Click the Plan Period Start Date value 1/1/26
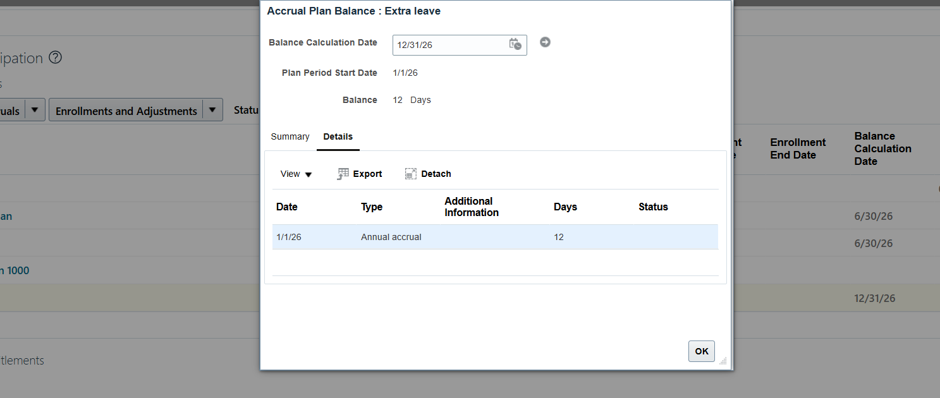This screenshot has width=940, height=398. pos(405,73)
